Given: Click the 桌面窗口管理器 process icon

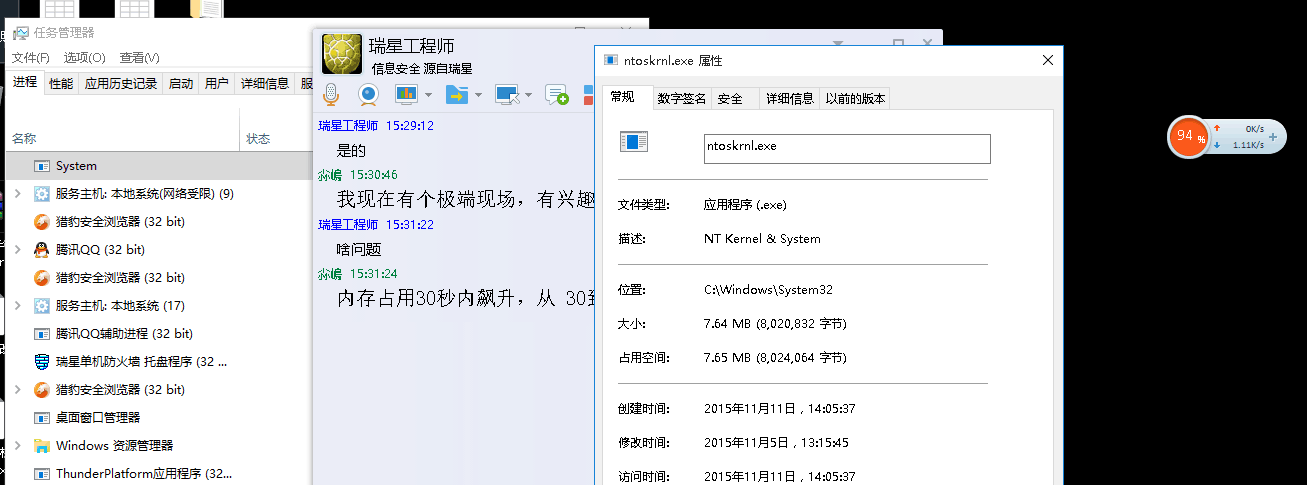Looking at the screenshot, I should (x=42, y=418).
